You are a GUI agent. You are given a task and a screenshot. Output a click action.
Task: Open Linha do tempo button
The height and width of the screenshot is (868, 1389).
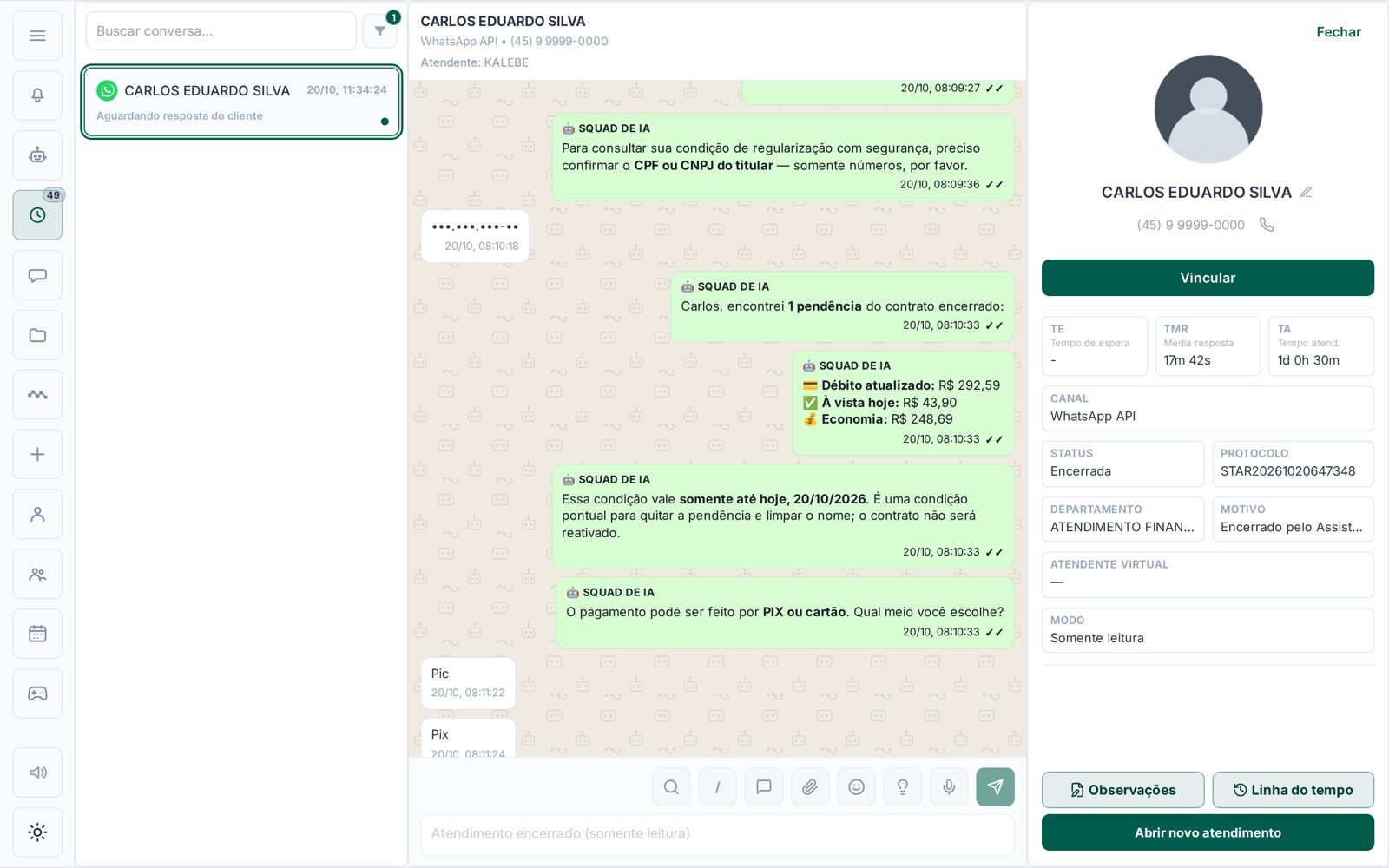(x=1293, y=790)
